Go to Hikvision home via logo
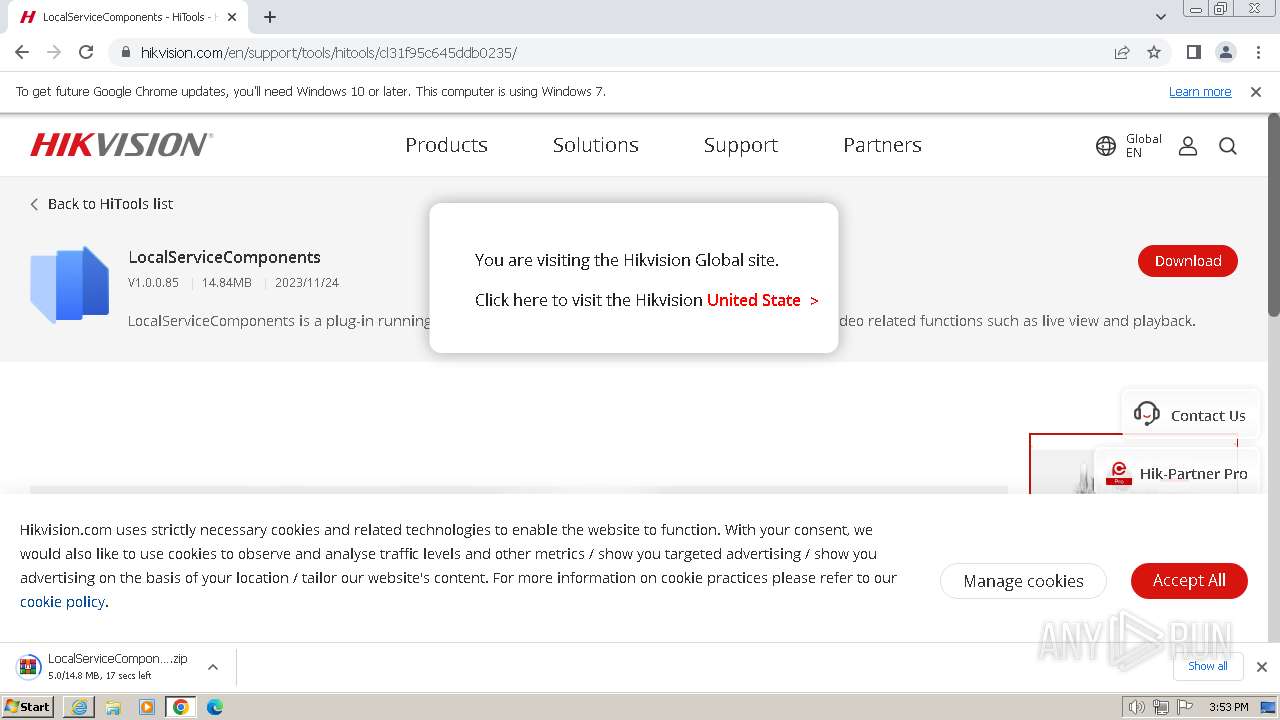The height and width of the screenshot is (720, 1280). click(x=121, y=145)
